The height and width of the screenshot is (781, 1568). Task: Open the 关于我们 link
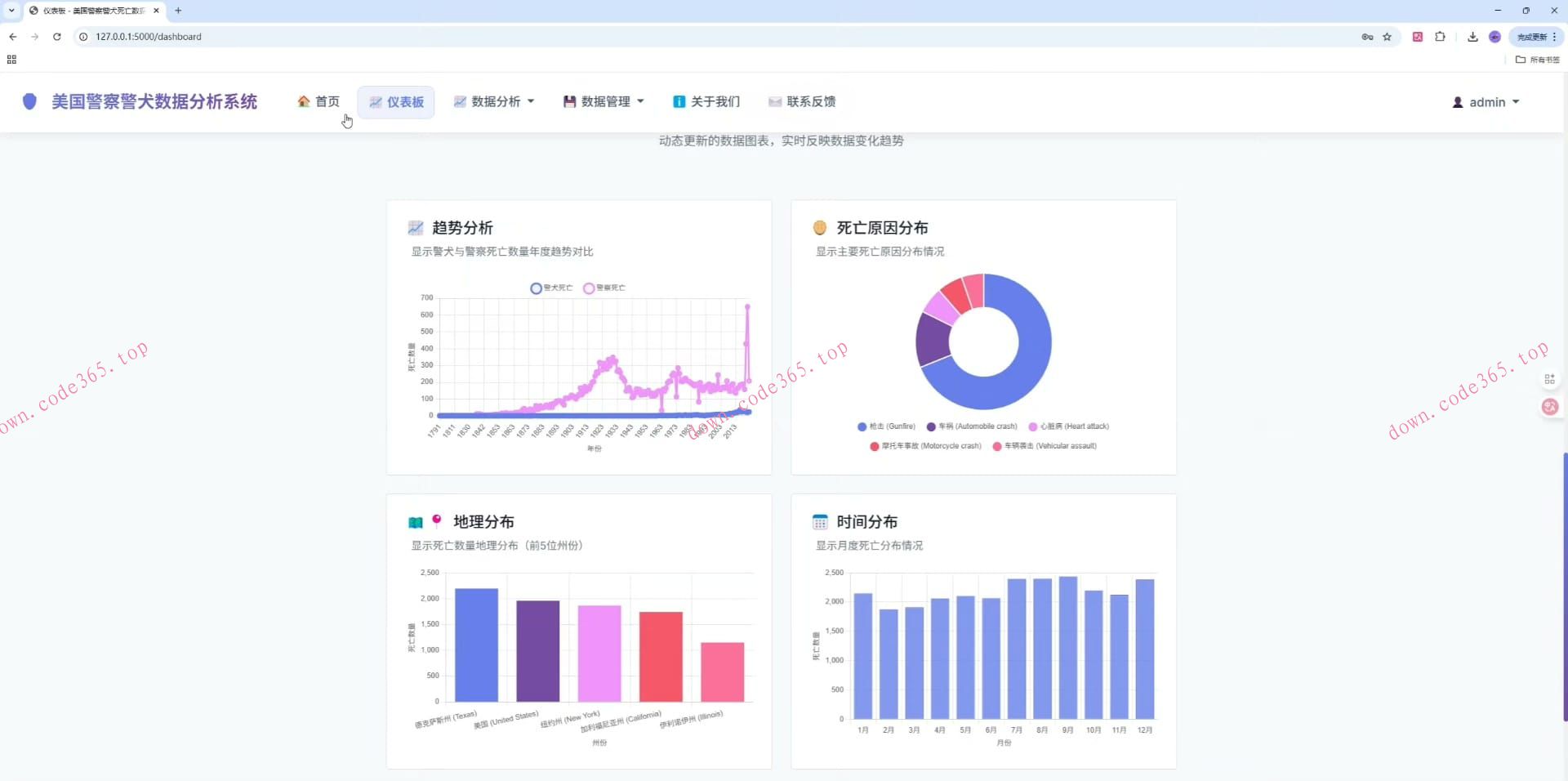706,102
